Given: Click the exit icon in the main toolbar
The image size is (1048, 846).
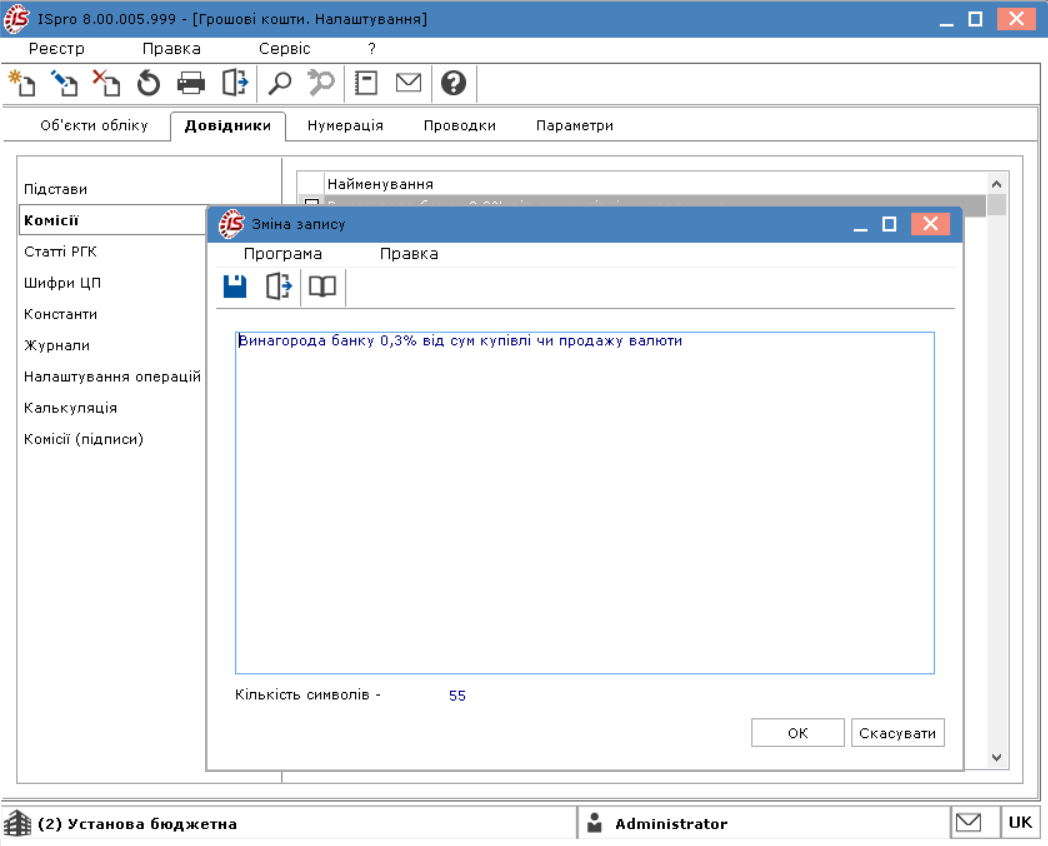Looking at the screenshot, I should (x=235, y=83).
